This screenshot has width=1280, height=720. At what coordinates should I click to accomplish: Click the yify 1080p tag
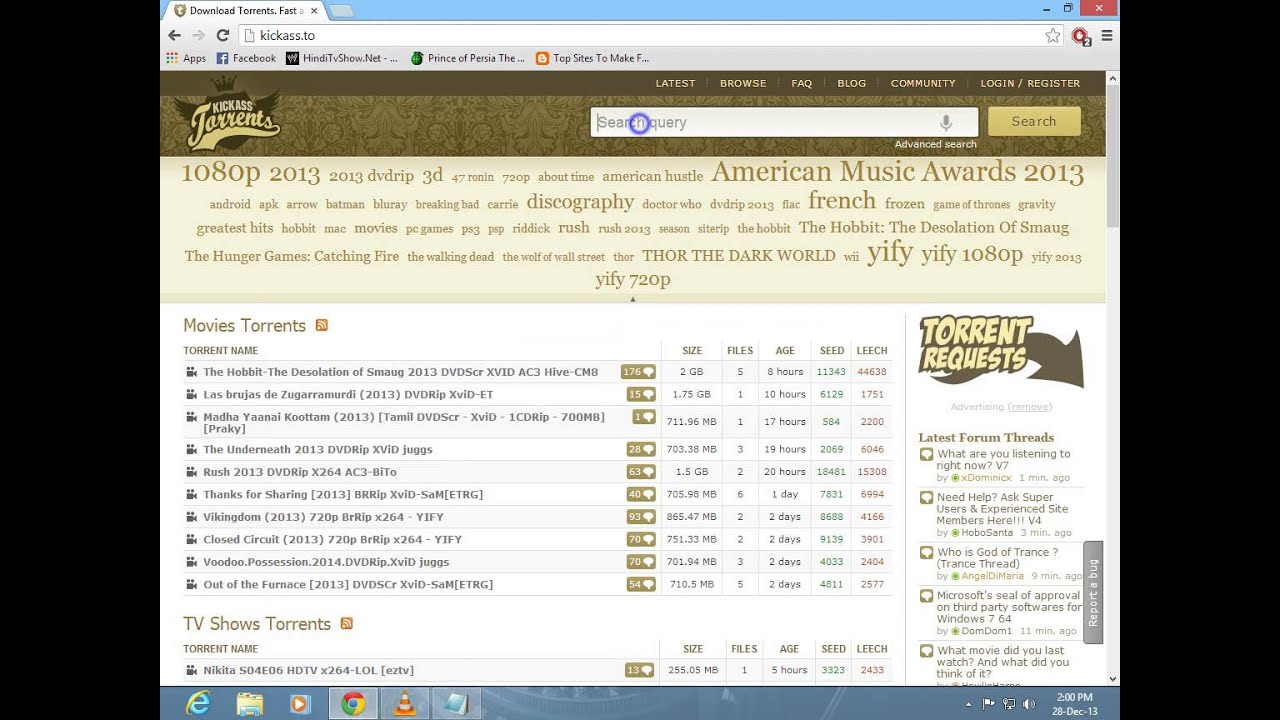(x=972, y=254)
